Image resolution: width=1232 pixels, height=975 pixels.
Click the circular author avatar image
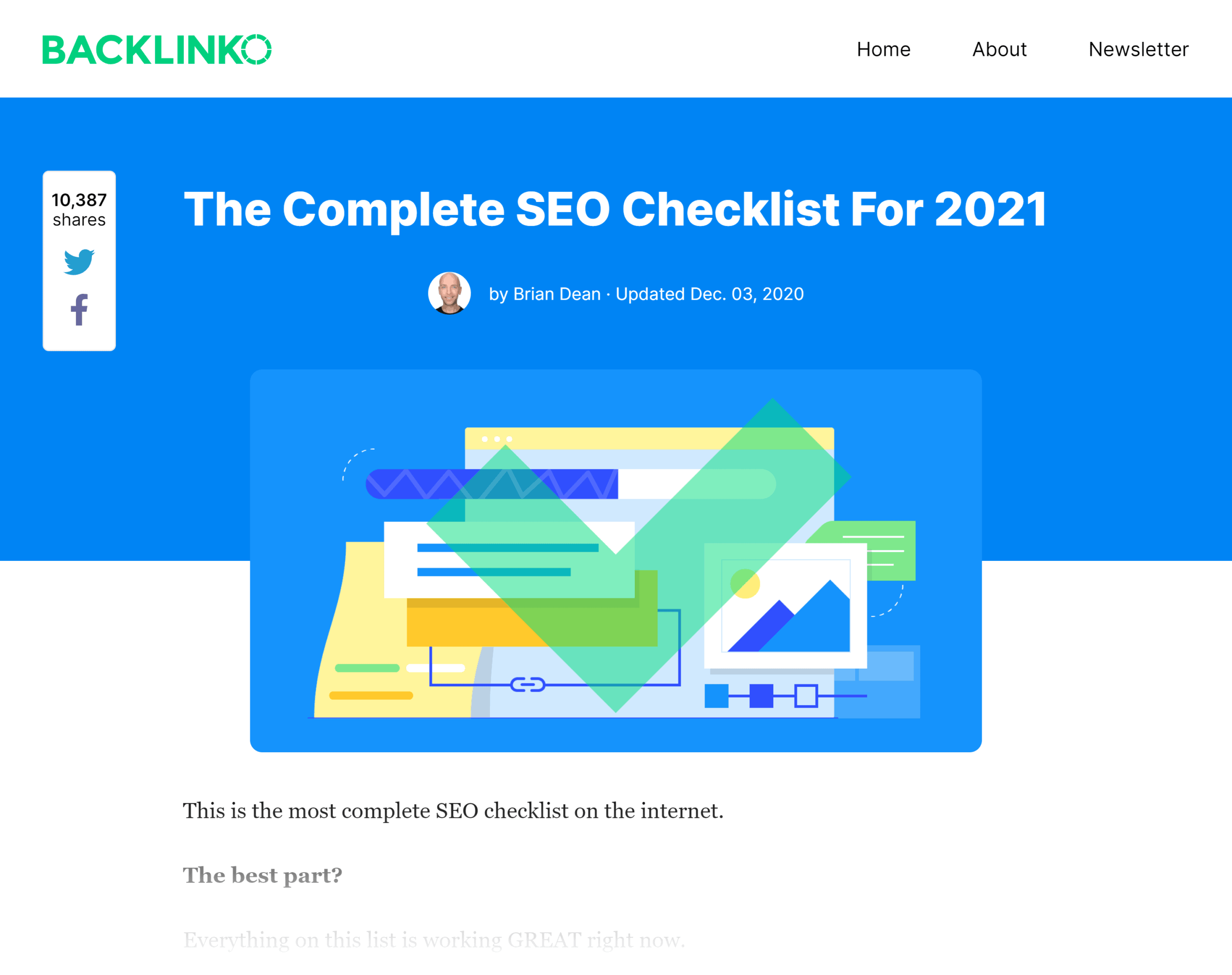[x=450, y=292]
